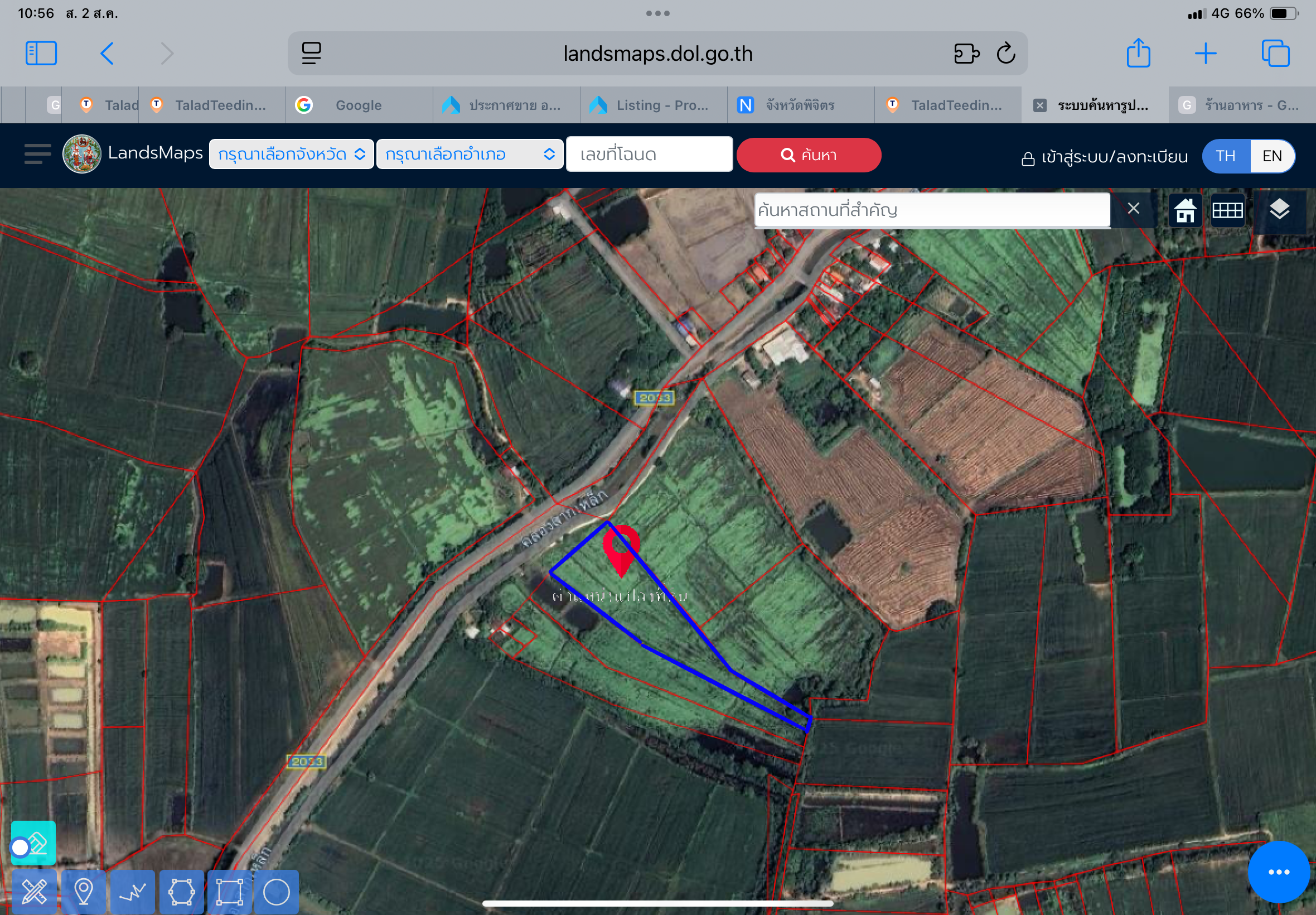Select the rectangle drawing tool
Image resolution: width=1316 pixels, height=915 pixels.
pyautogui.click(x=229, y=892)
